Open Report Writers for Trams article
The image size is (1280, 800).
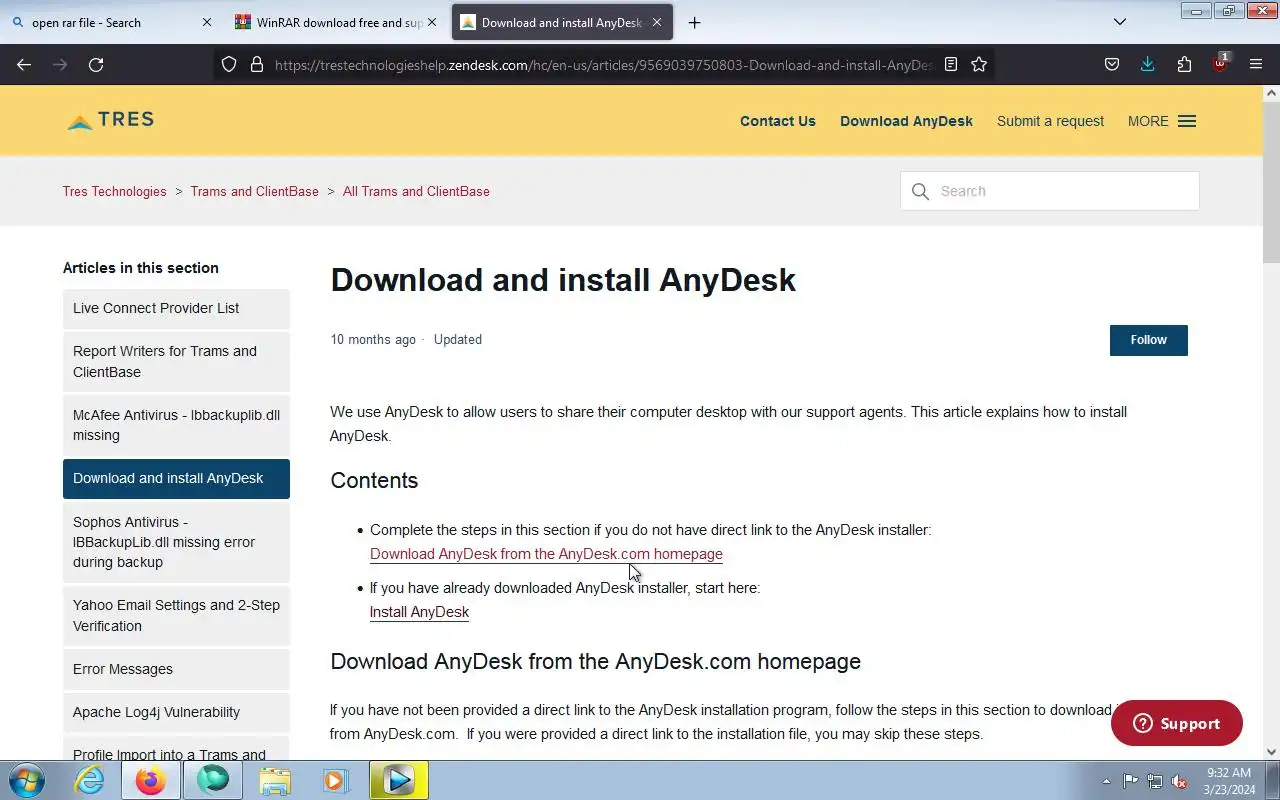[176, 362]
